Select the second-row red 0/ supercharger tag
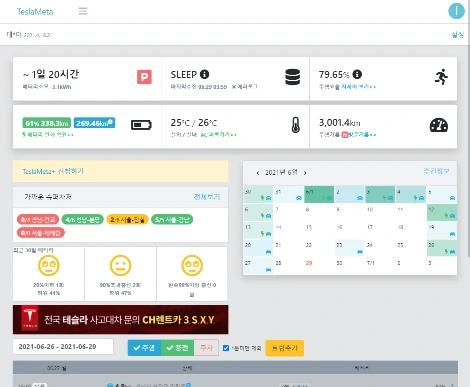 (41, 233)
